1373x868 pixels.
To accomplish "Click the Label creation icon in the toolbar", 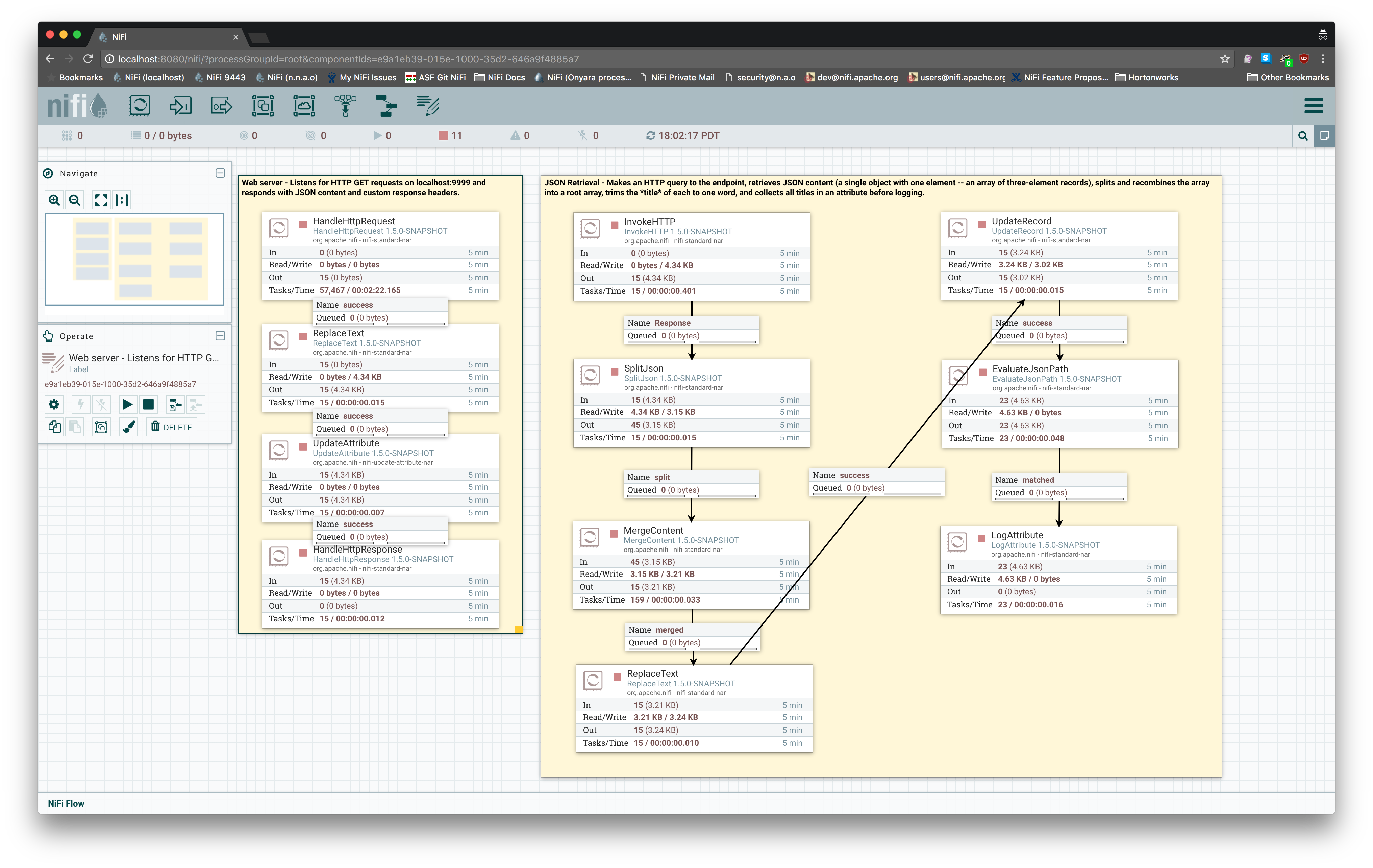I will pyautogui.click(x=428, y=105).
